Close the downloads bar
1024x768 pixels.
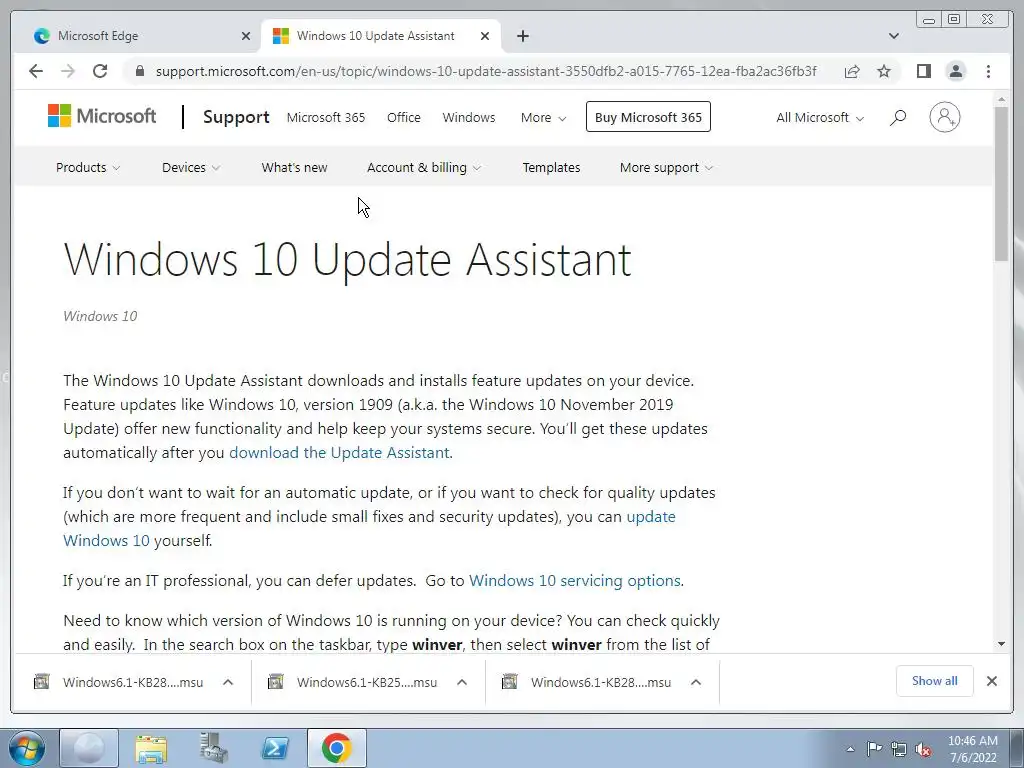coord(991,681)
